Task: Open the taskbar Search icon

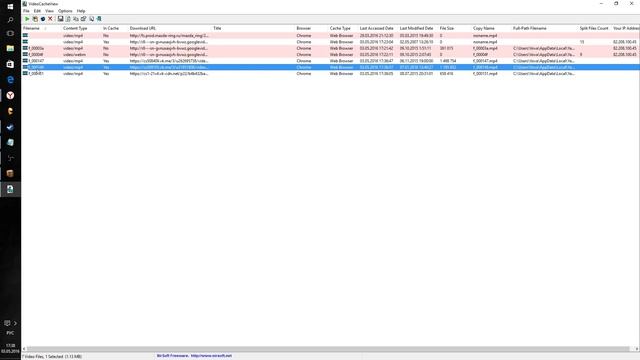Action: 10,20
